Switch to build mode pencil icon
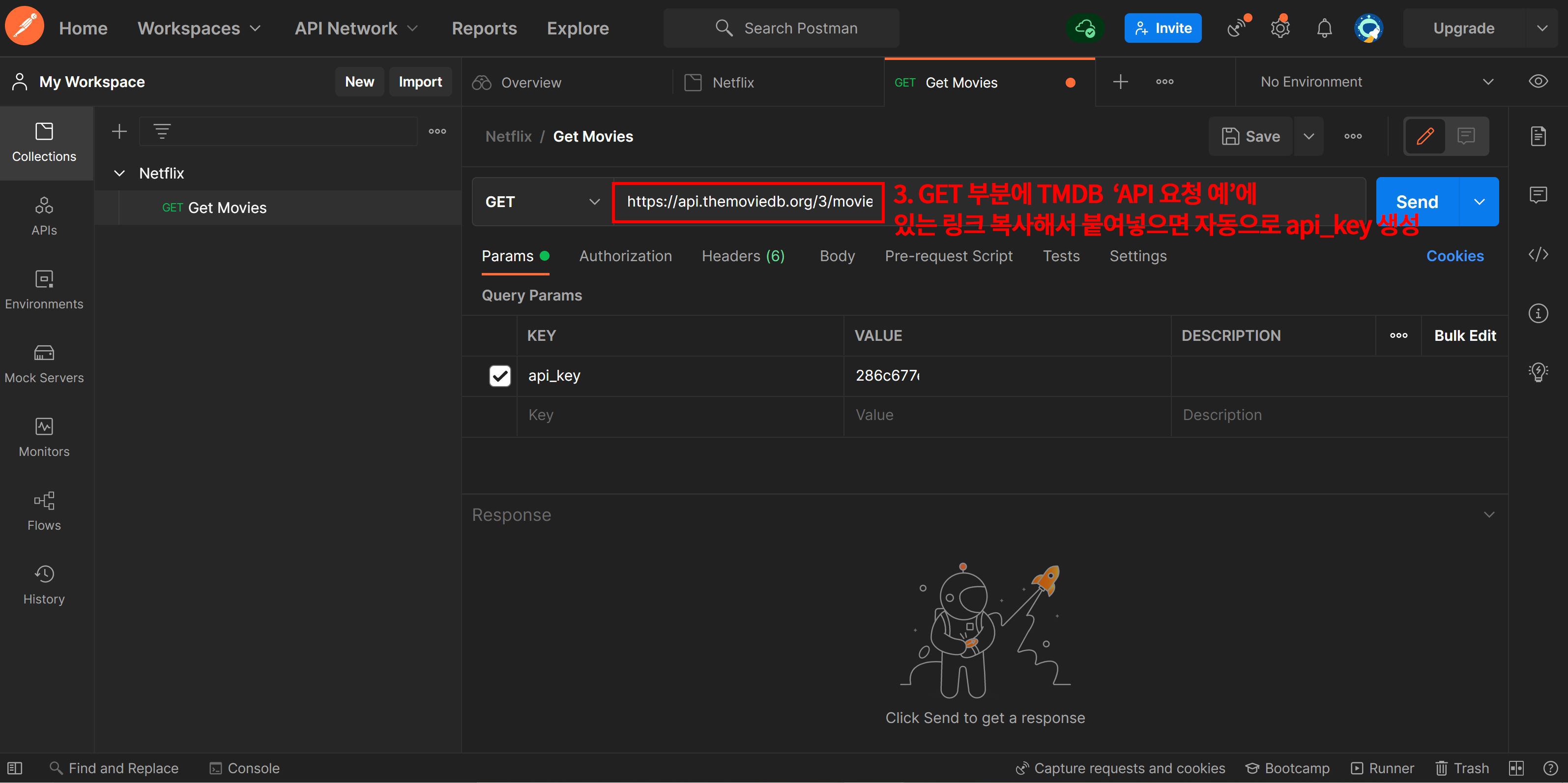This screenshot has height=783, width=1568. point(1425,136)
